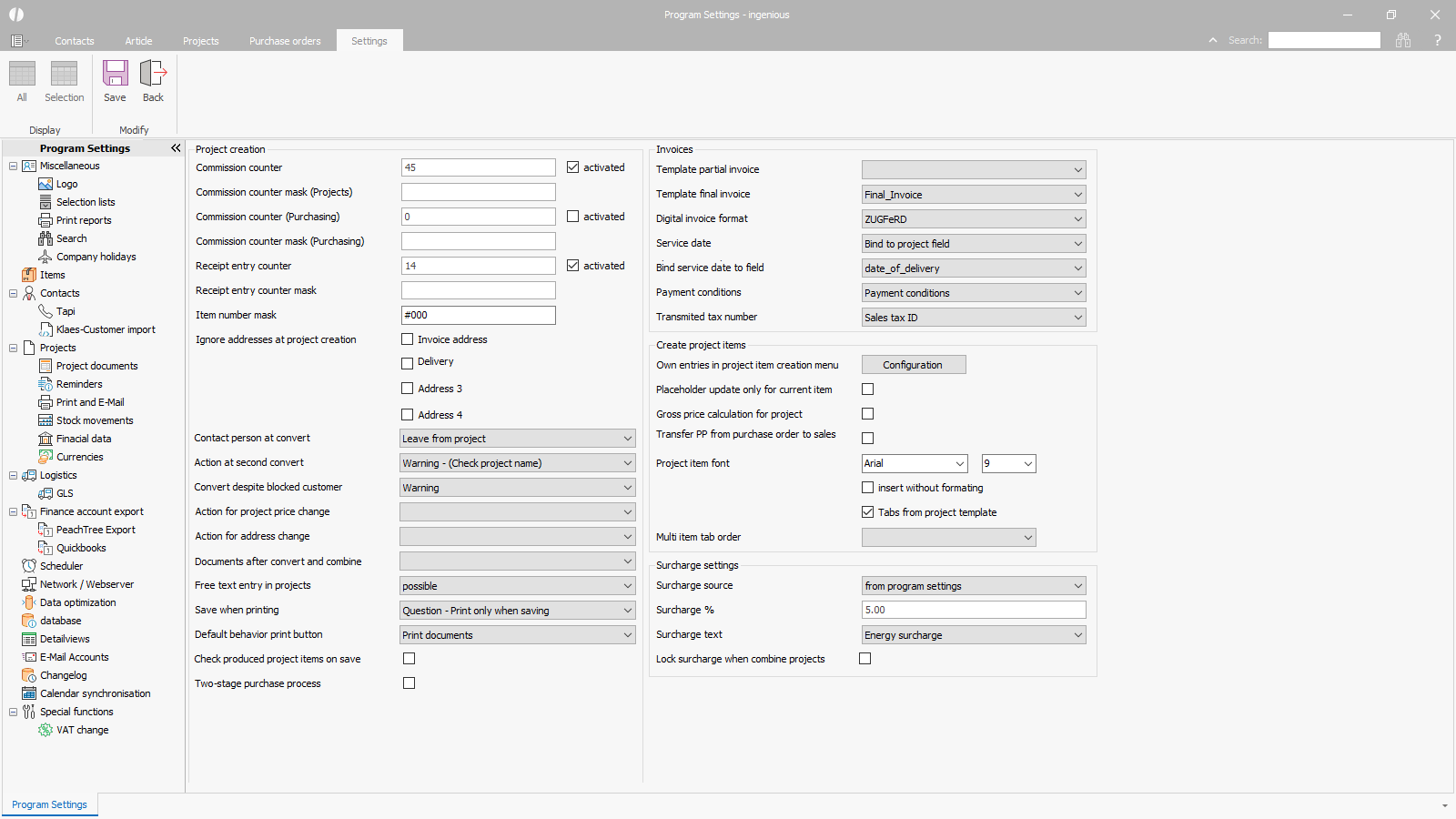Open the Digital invoice format dropdown
This screenshot has height=819, width=1456.
coord(974,219)
